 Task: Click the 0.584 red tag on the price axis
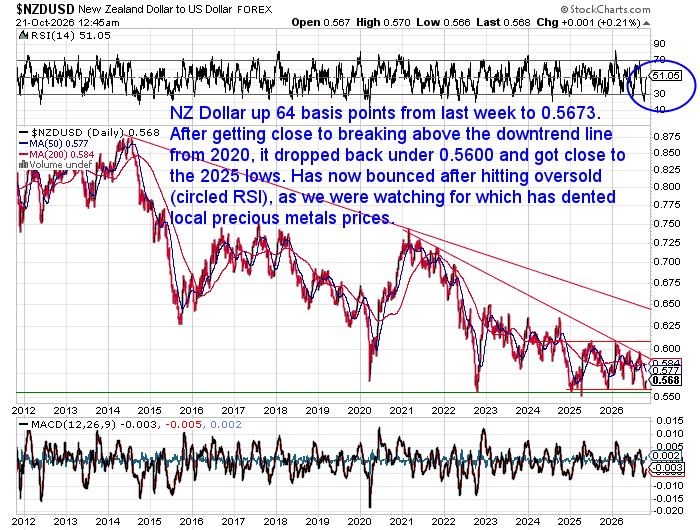coord(667,363)
